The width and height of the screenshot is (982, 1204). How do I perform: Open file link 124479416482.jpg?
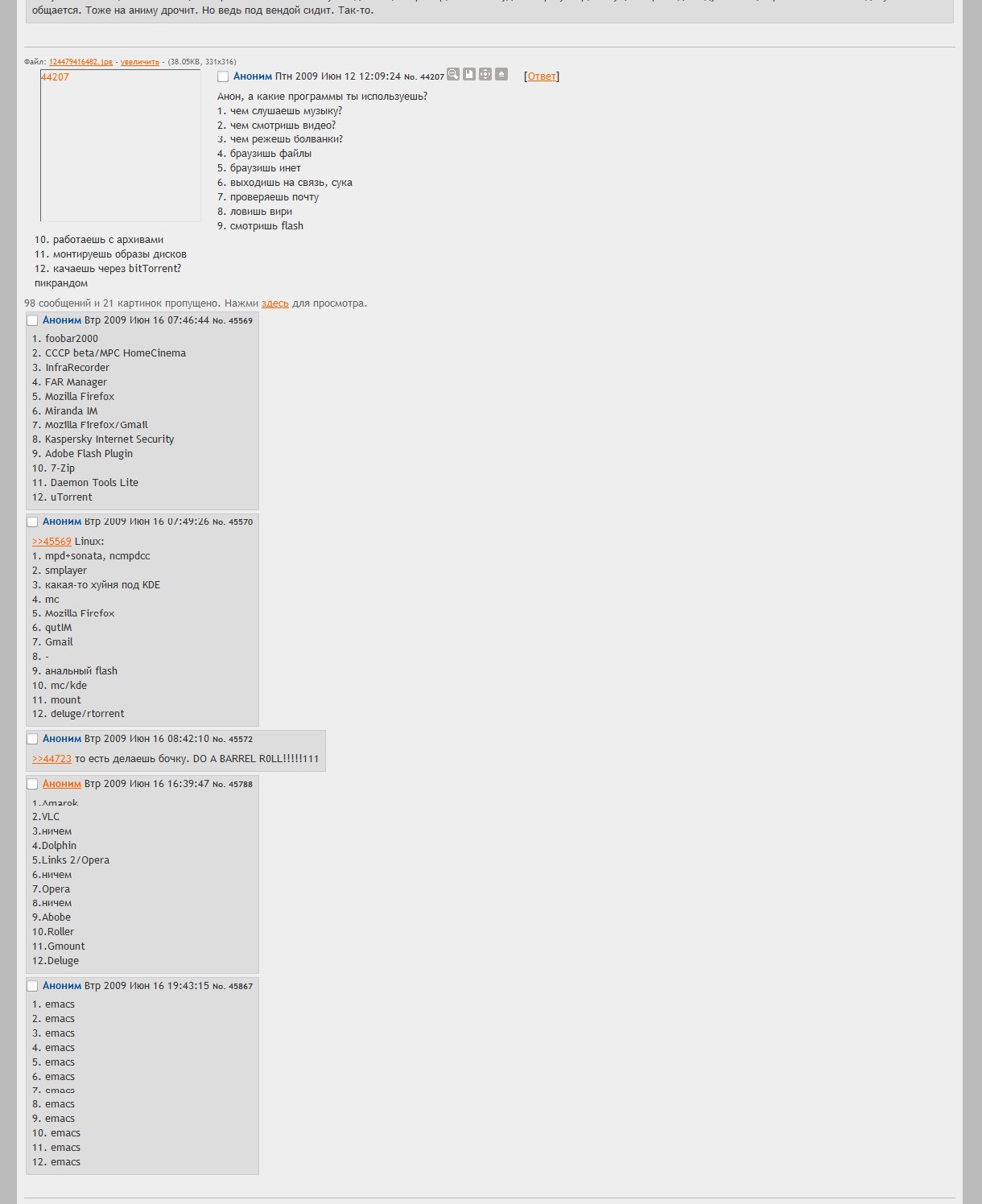(80, 62)
